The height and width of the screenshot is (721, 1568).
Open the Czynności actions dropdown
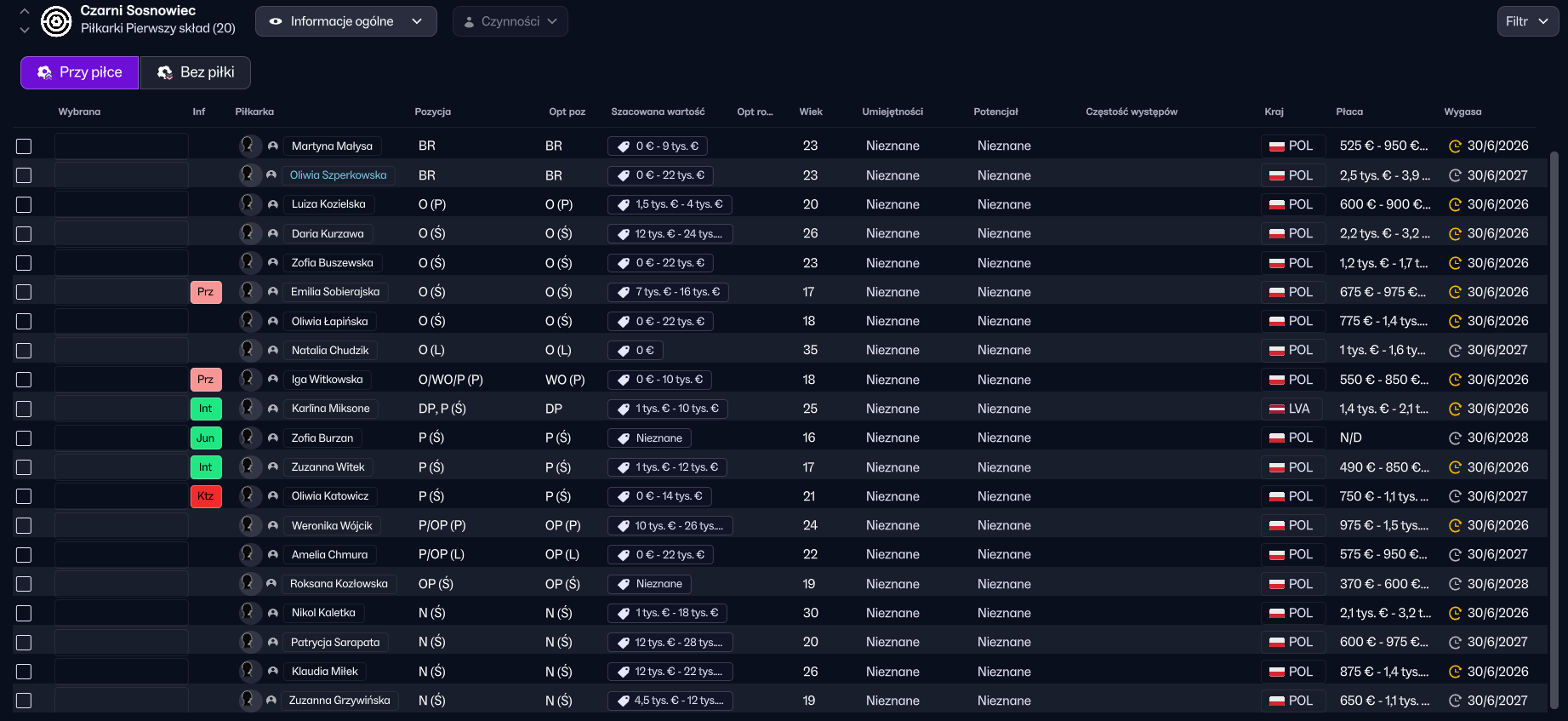click(510, 21)
